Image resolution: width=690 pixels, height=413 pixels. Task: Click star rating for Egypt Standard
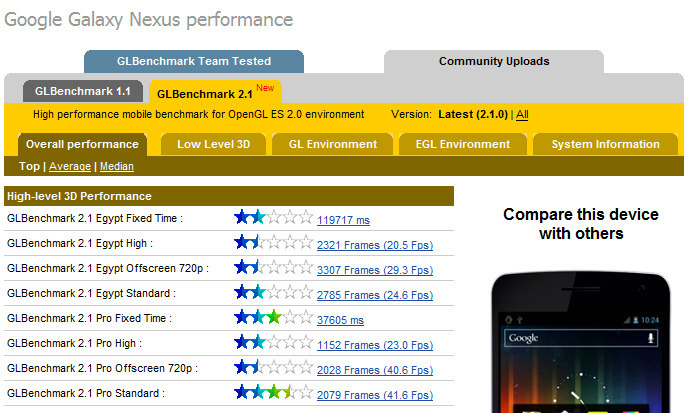click(x=273, y=292)
